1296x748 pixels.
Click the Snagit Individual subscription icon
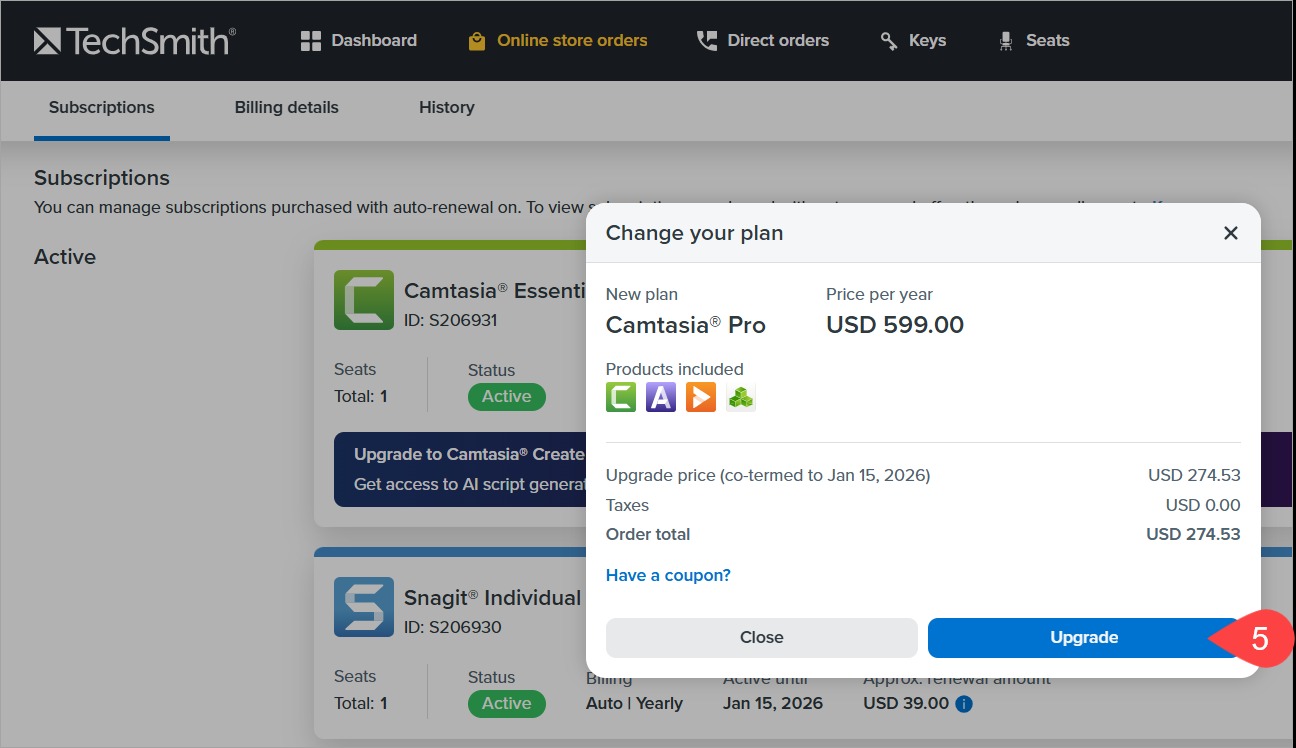[363, 607]
